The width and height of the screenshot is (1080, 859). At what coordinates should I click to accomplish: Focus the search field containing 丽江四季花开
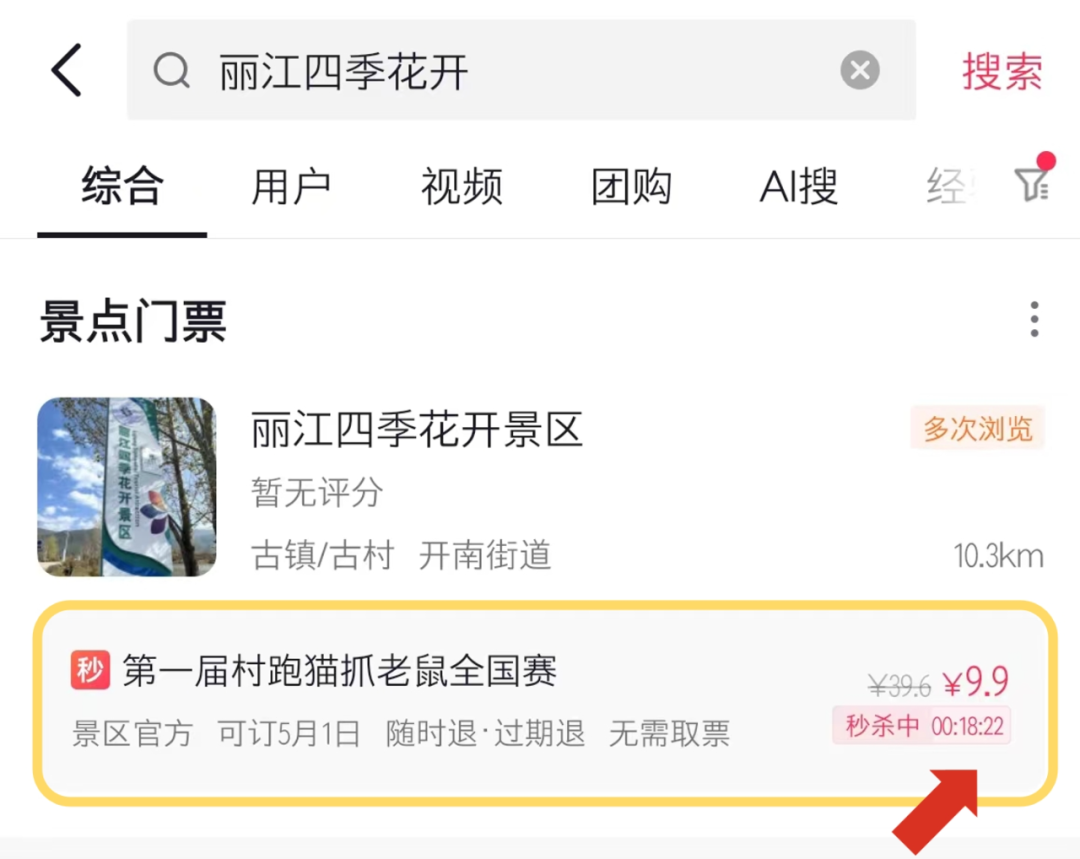pyautogui.click(x=521, y=70)
